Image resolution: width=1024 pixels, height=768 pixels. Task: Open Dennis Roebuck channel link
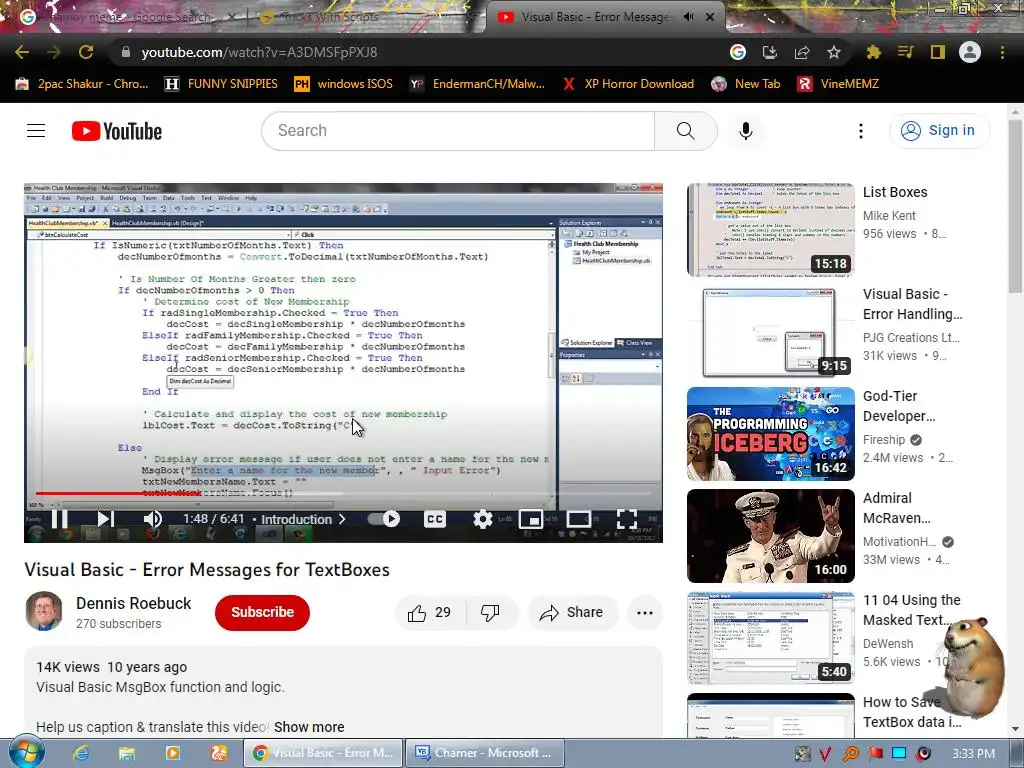point(133,603)
